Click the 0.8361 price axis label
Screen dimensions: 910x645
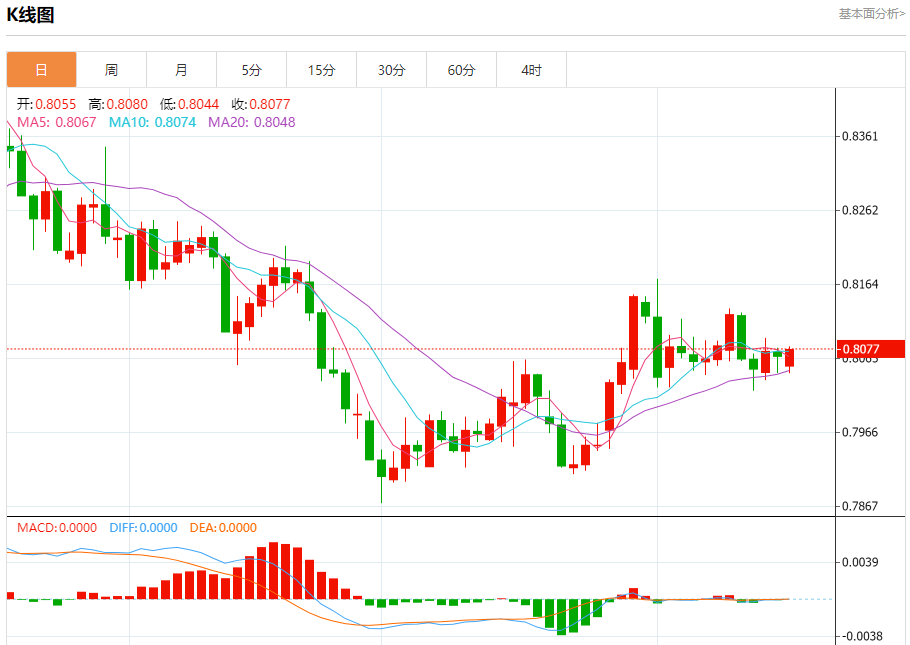tap(860, 136)
